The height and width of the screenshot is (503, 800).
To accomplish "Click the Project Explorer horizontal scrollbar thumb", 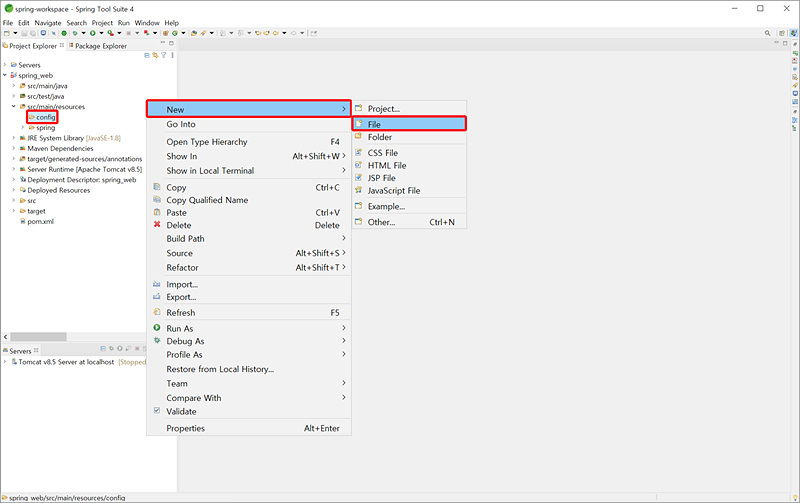I will 38,337.
